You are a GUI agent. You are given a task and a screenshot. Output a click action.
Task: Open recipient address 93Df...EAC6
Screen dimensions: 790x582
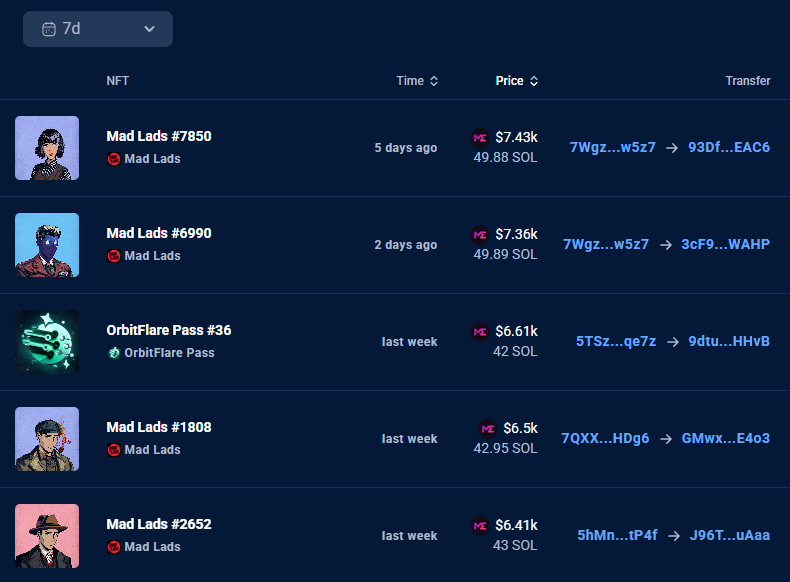point(729,147)
